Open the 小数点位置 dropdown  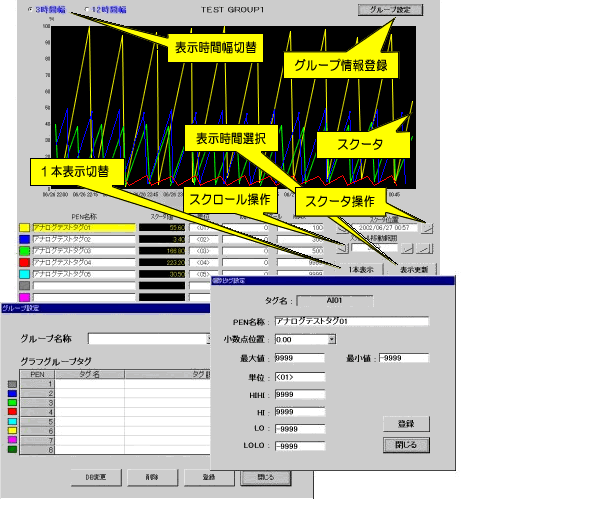pos(331,339)
